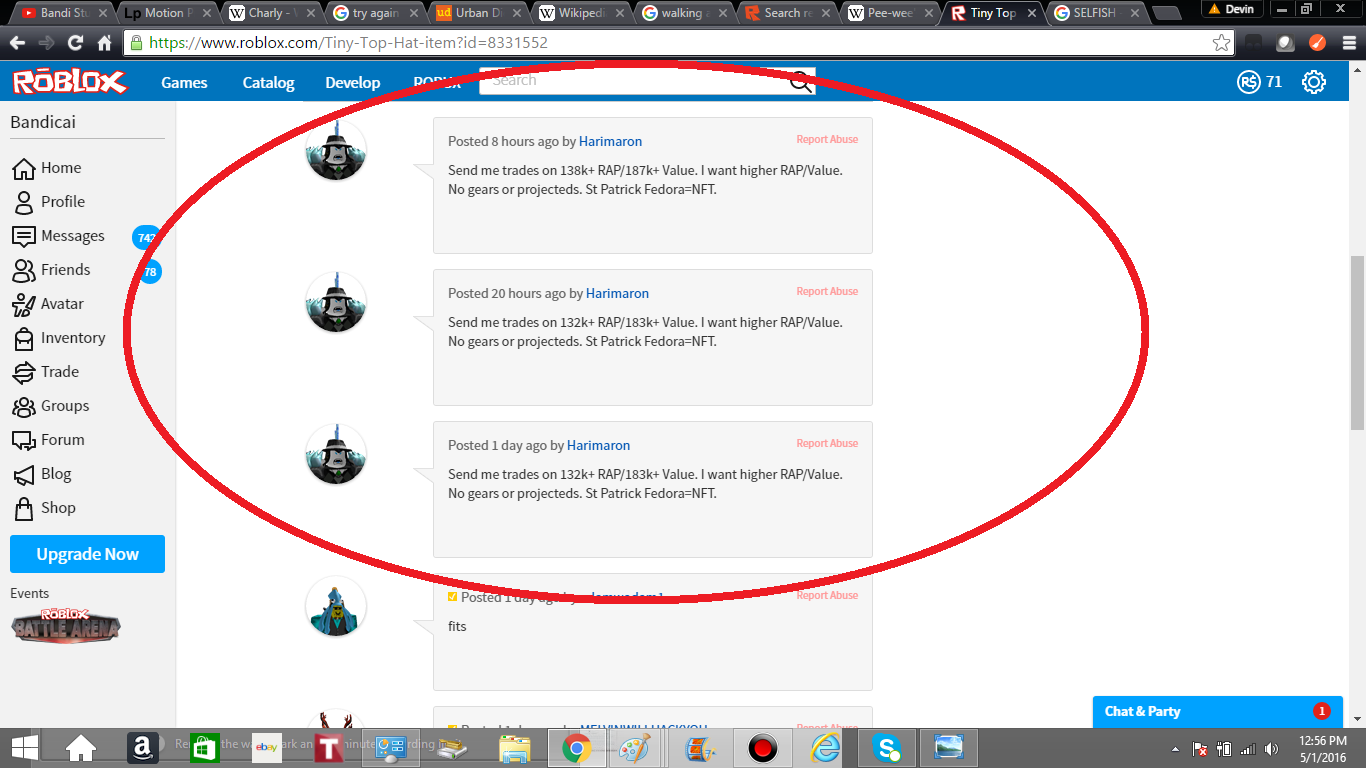The width and height of the screenshot is (1366, 768).
Task: Report abuse on the 20 hours ago comment
Action: point(827,292)
